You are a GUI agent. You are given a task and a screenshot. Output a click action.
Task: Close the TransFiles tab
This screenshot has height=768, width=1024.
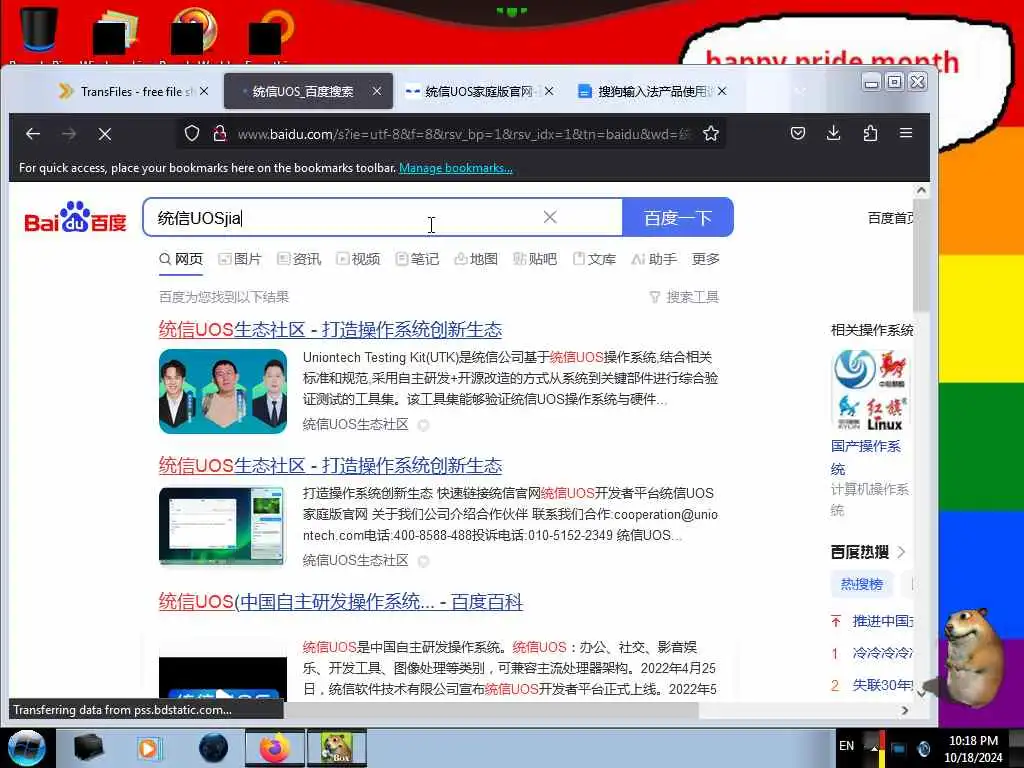tap(204, 91)
